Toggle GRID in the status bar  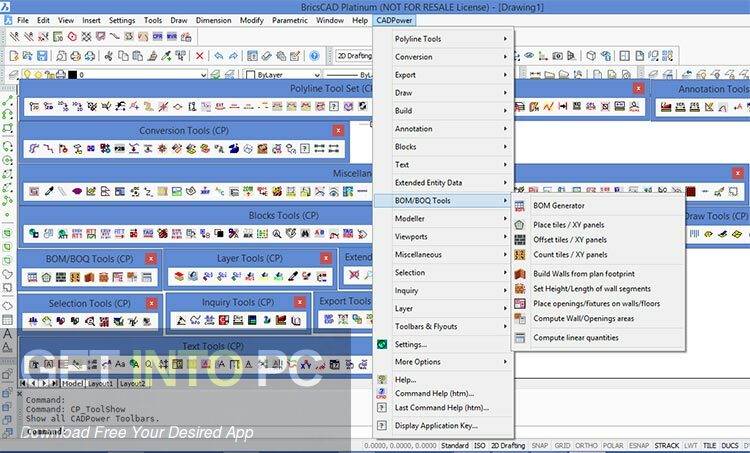pos(562,445)
